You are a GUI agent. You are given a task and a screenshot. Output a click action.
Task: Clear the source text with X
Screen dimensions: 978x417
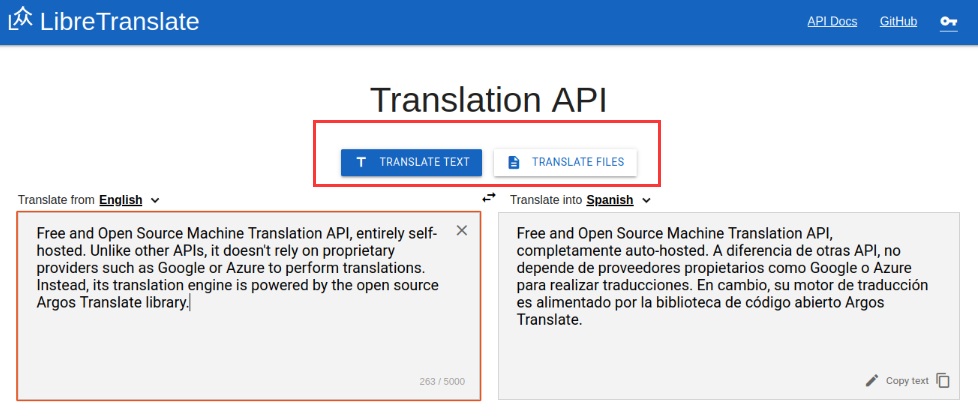(461, 231)
